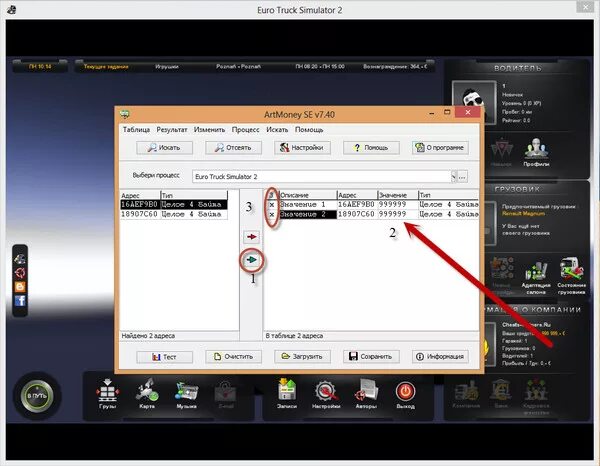600x466 pixels.
Task: Click the green arrow transfer-all button
Action: coord(252,260)
